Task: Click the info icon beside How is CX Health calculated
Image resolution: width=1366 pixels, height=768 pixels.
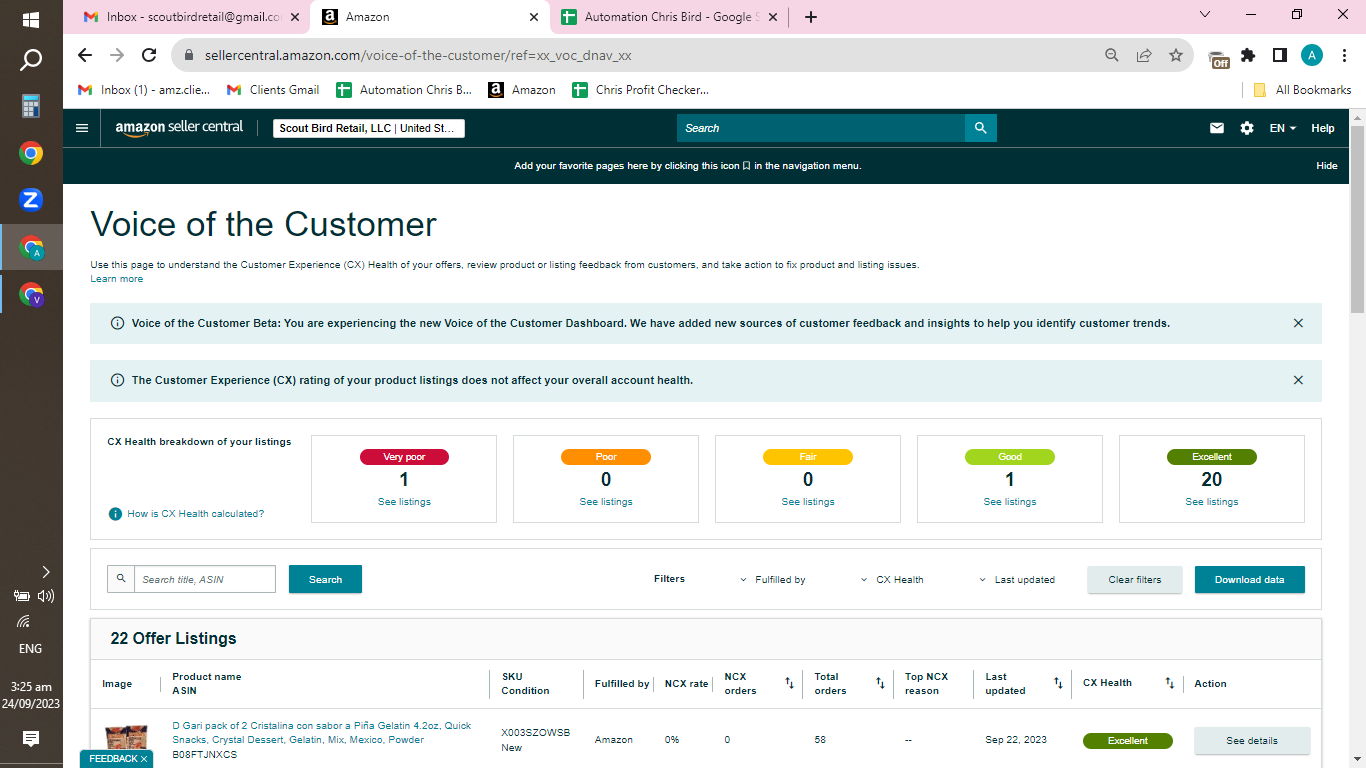Action: pos(115,514)
